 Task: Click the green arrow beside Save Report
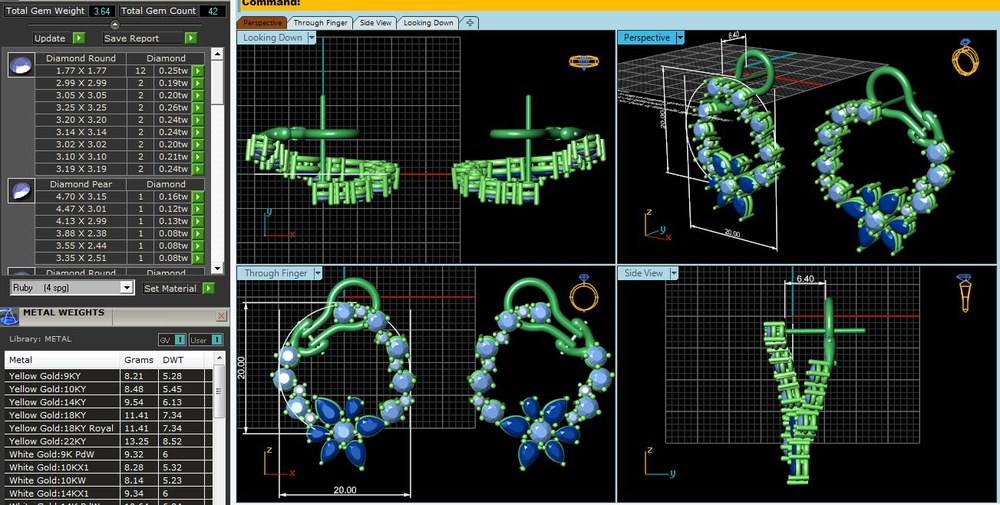click(x=191, y=38)
